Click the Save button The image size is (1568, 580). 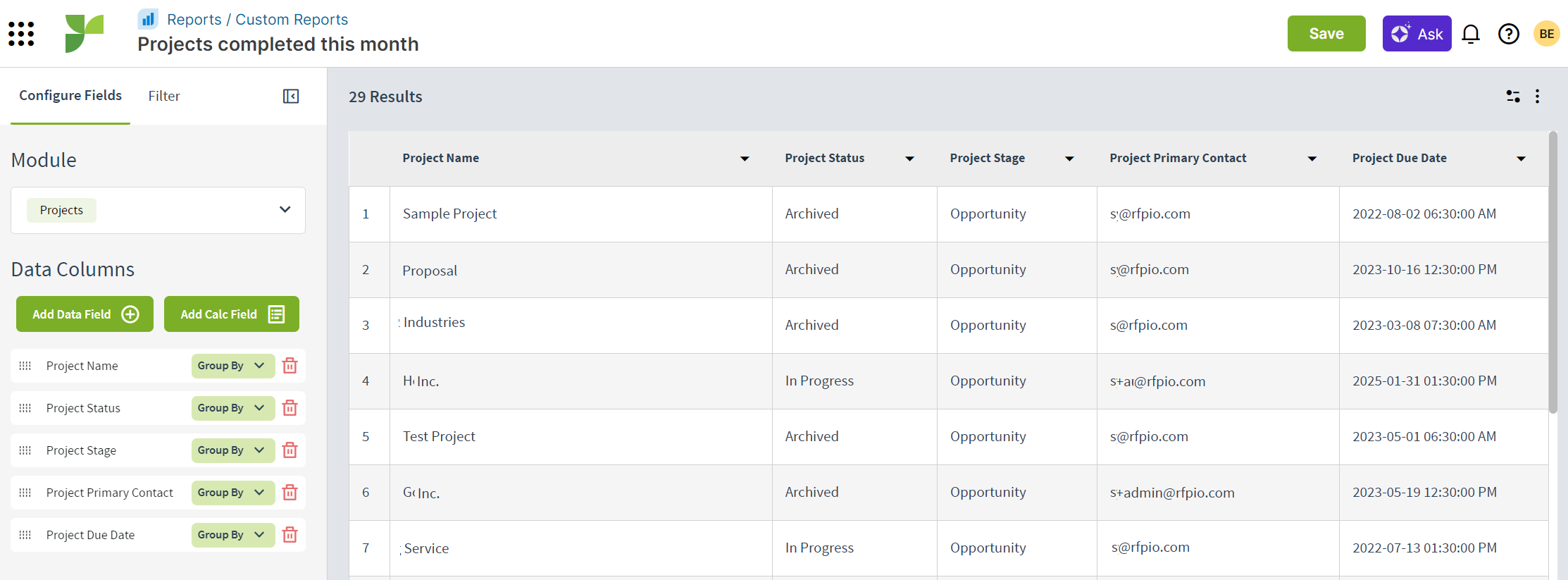pos(1326,34)
